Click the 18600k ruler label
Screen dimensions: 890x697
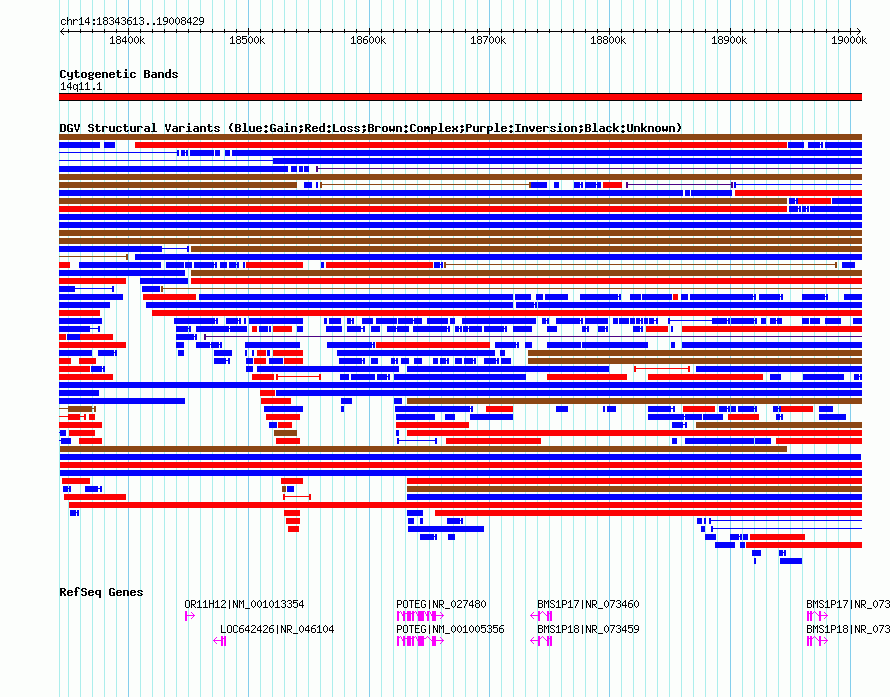click(x=368, y=40)
